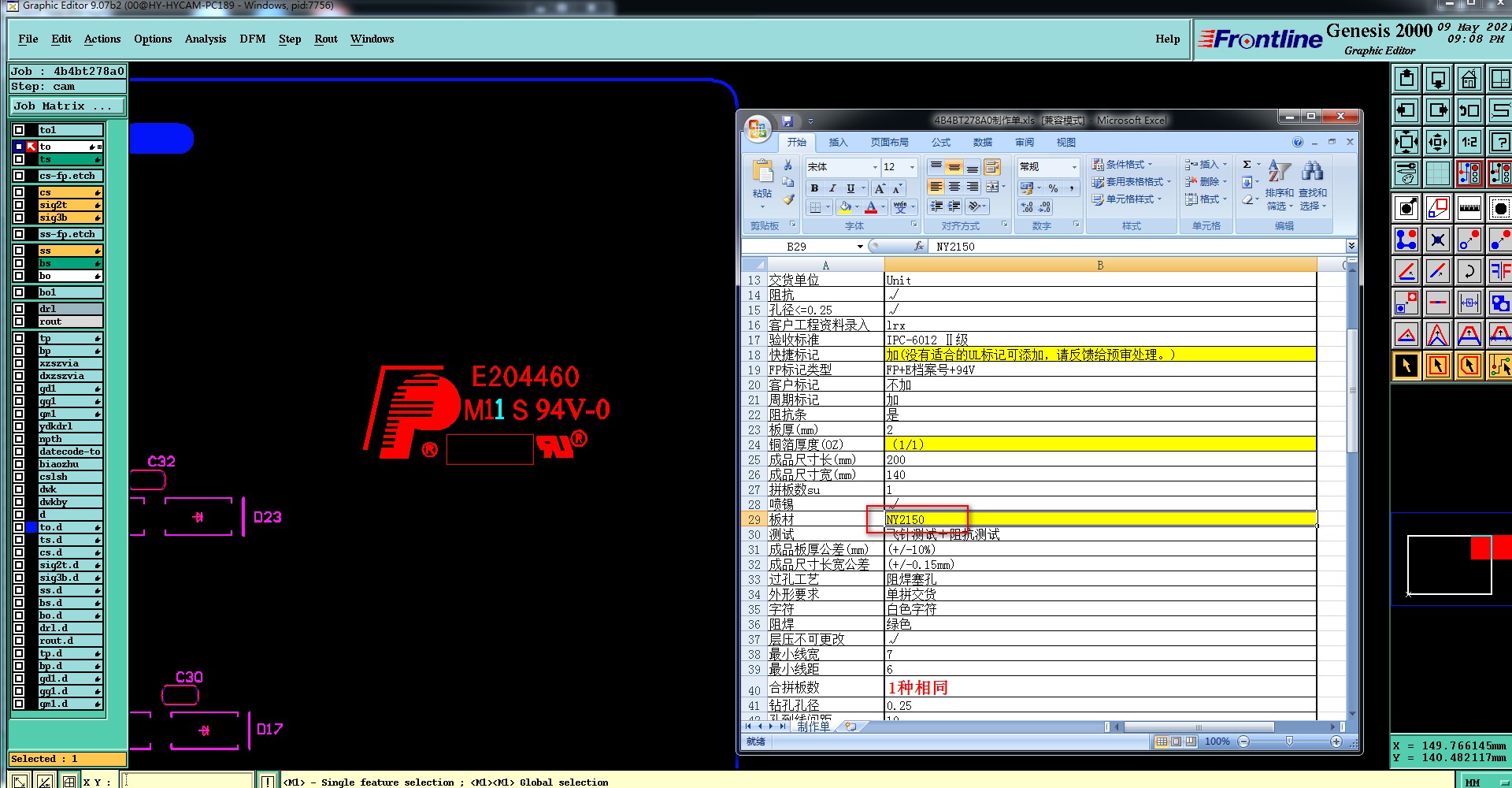Click the AutoSum sigma icon
Screen dimensions: 1512x788
point(1247,165)
